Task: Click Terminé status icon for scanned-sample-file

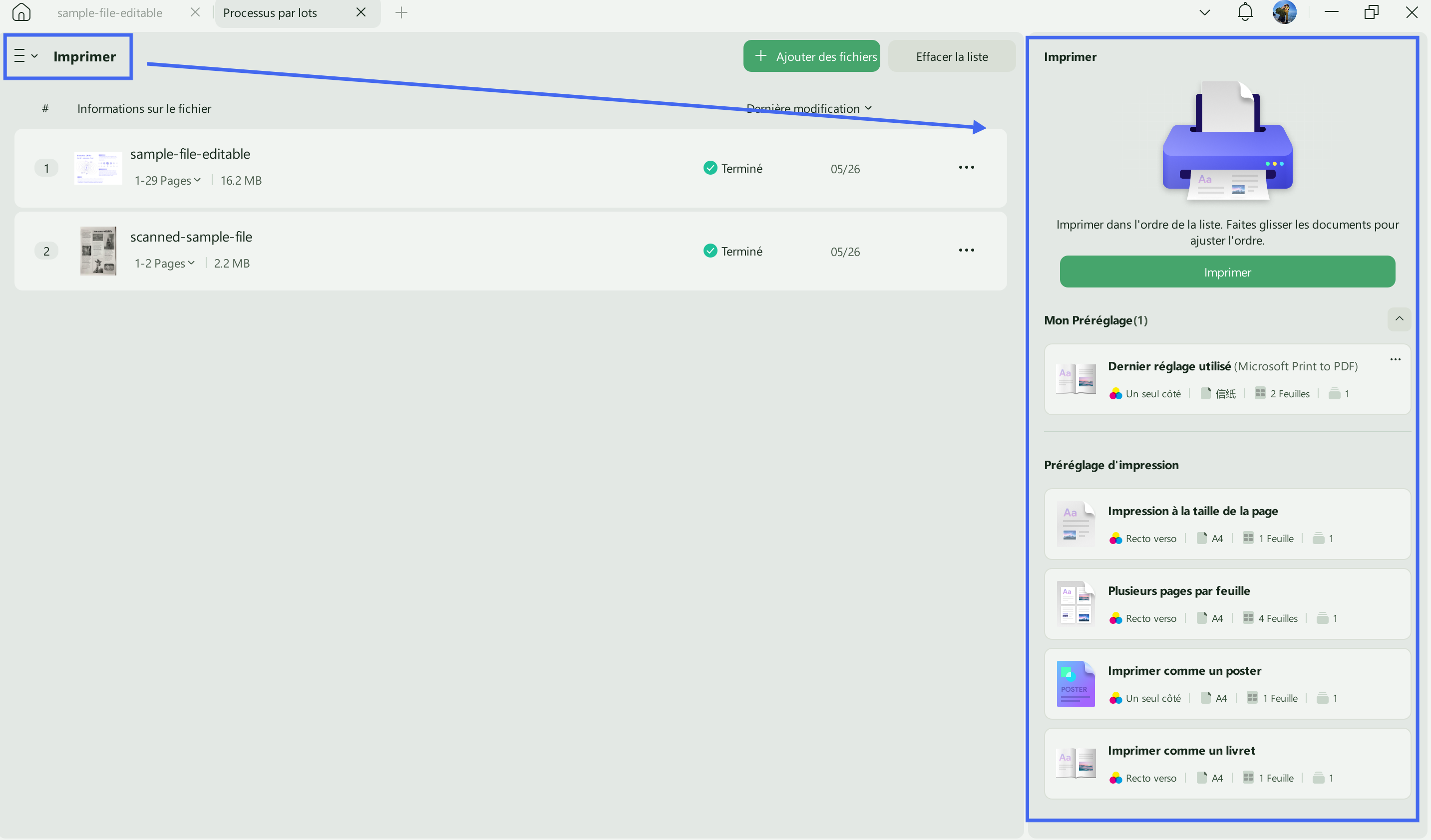Action: (x=710, y=251)
